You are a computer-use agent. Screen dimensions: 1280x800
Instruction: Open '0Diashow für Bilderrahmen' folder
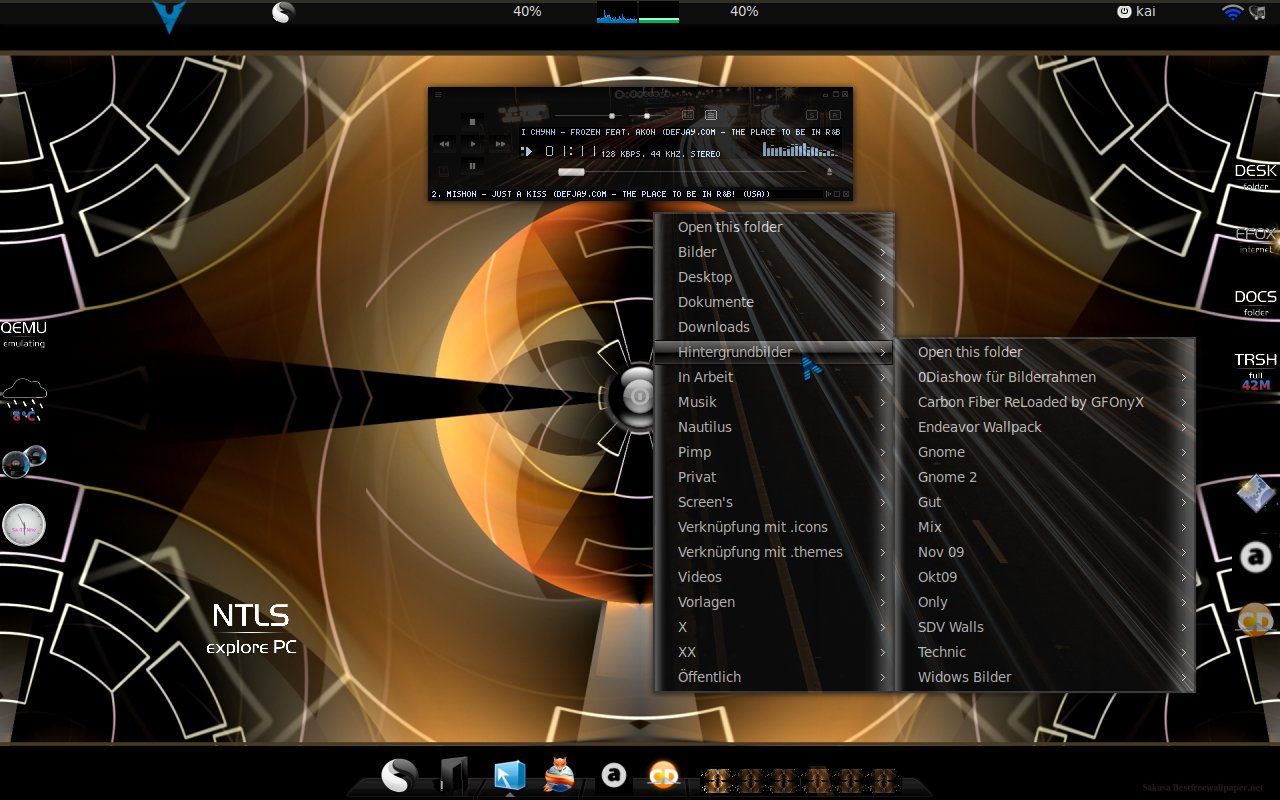[1045, 377]
